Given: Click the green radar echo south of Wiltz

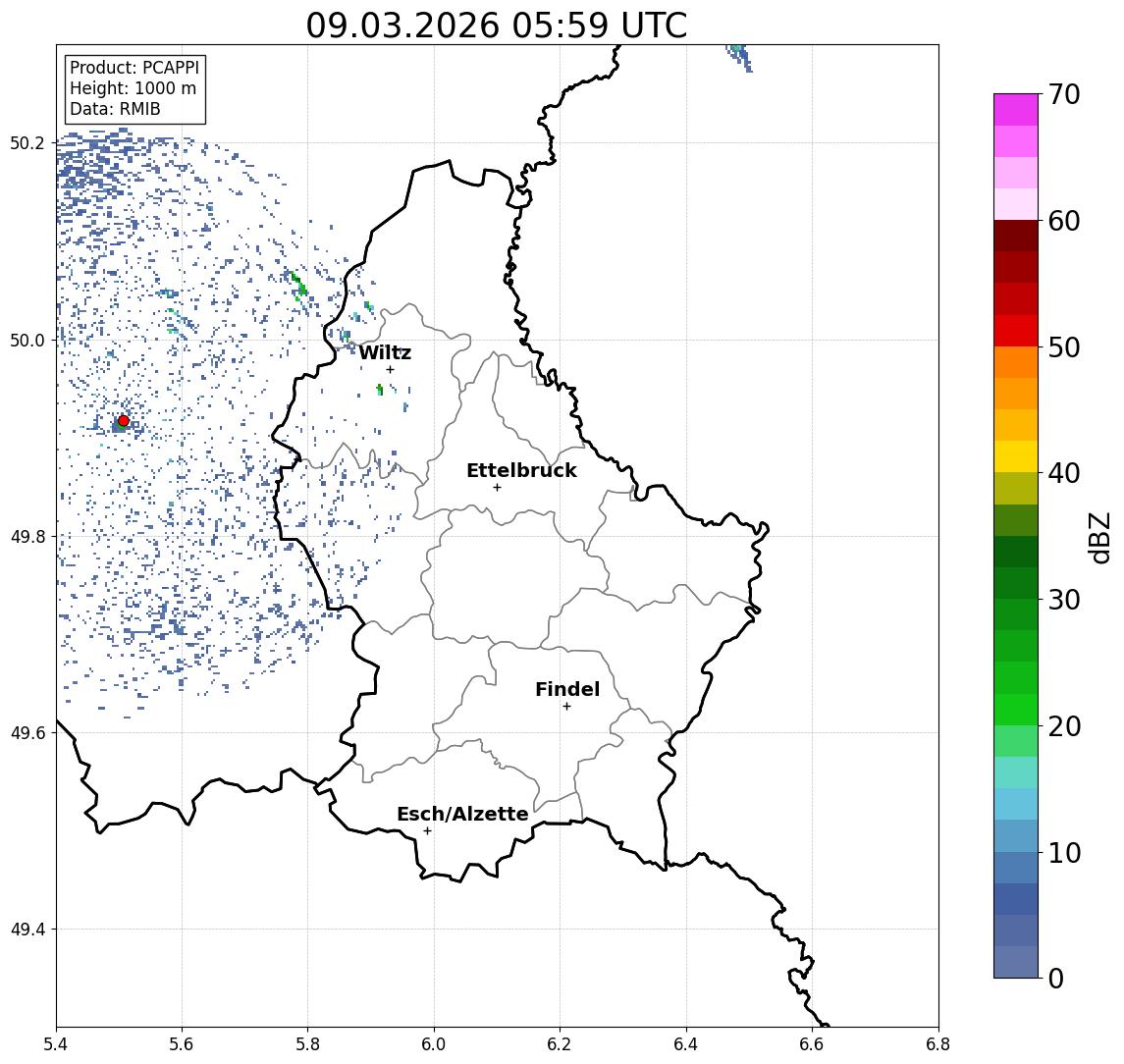Looking at the screenshot, I should pos(380,390).
